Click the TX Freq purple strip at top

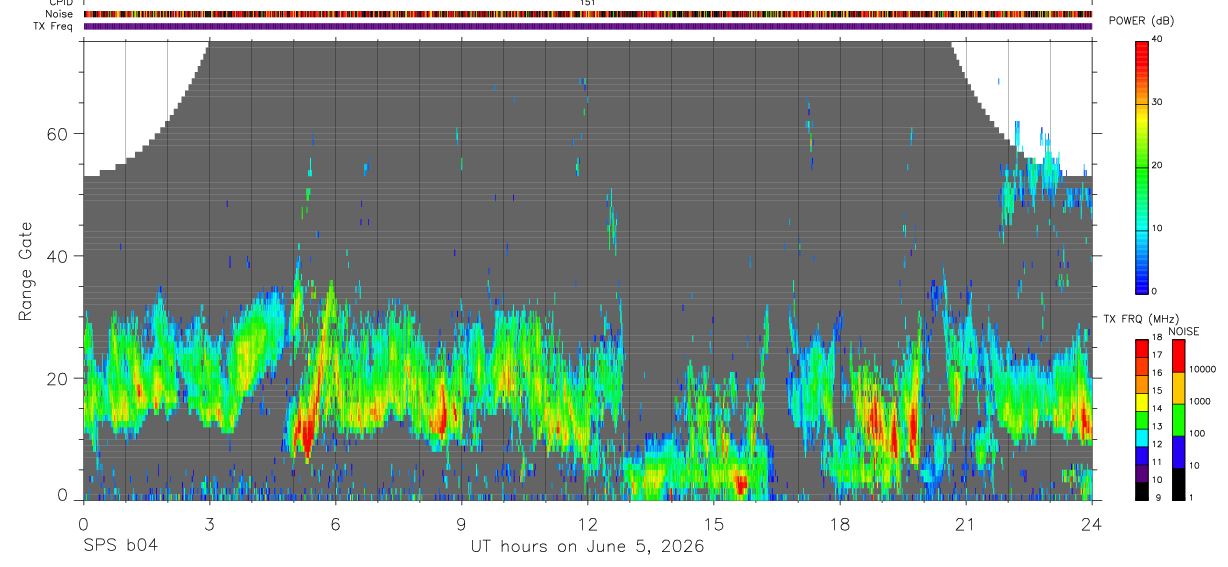(588, 26)
